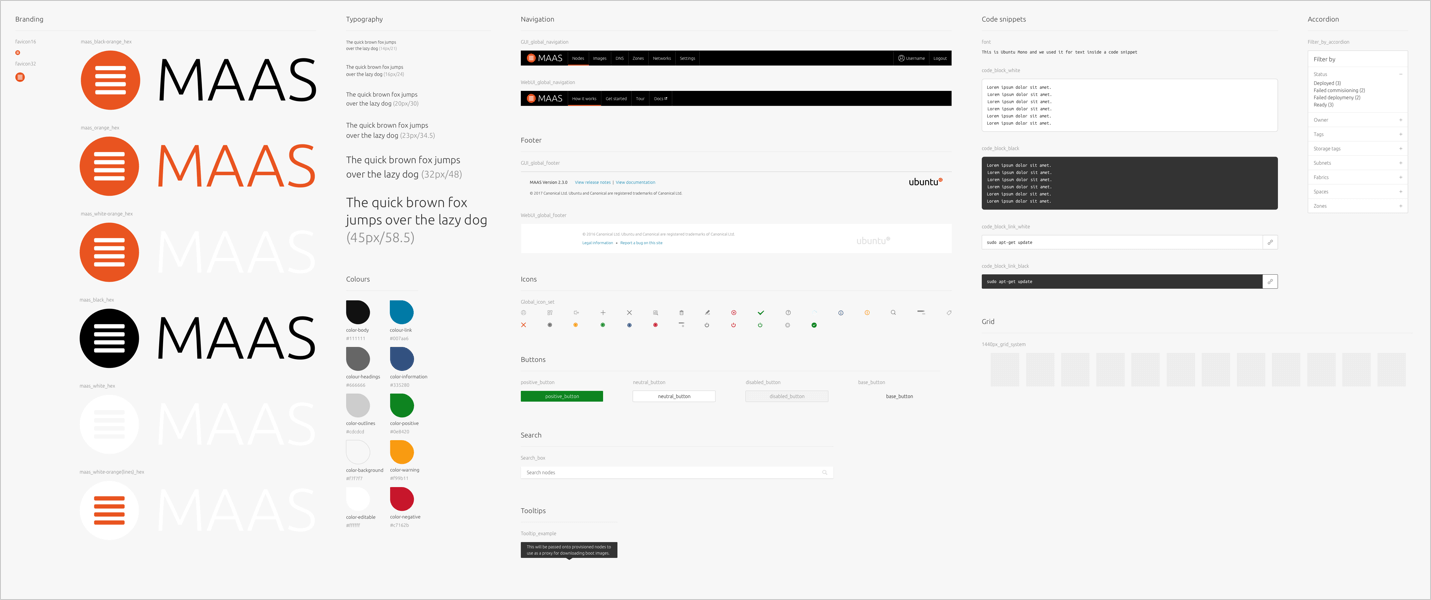1431x600 pixels.
Task: Click into the Search nodes input field
Action: (677, 472)
